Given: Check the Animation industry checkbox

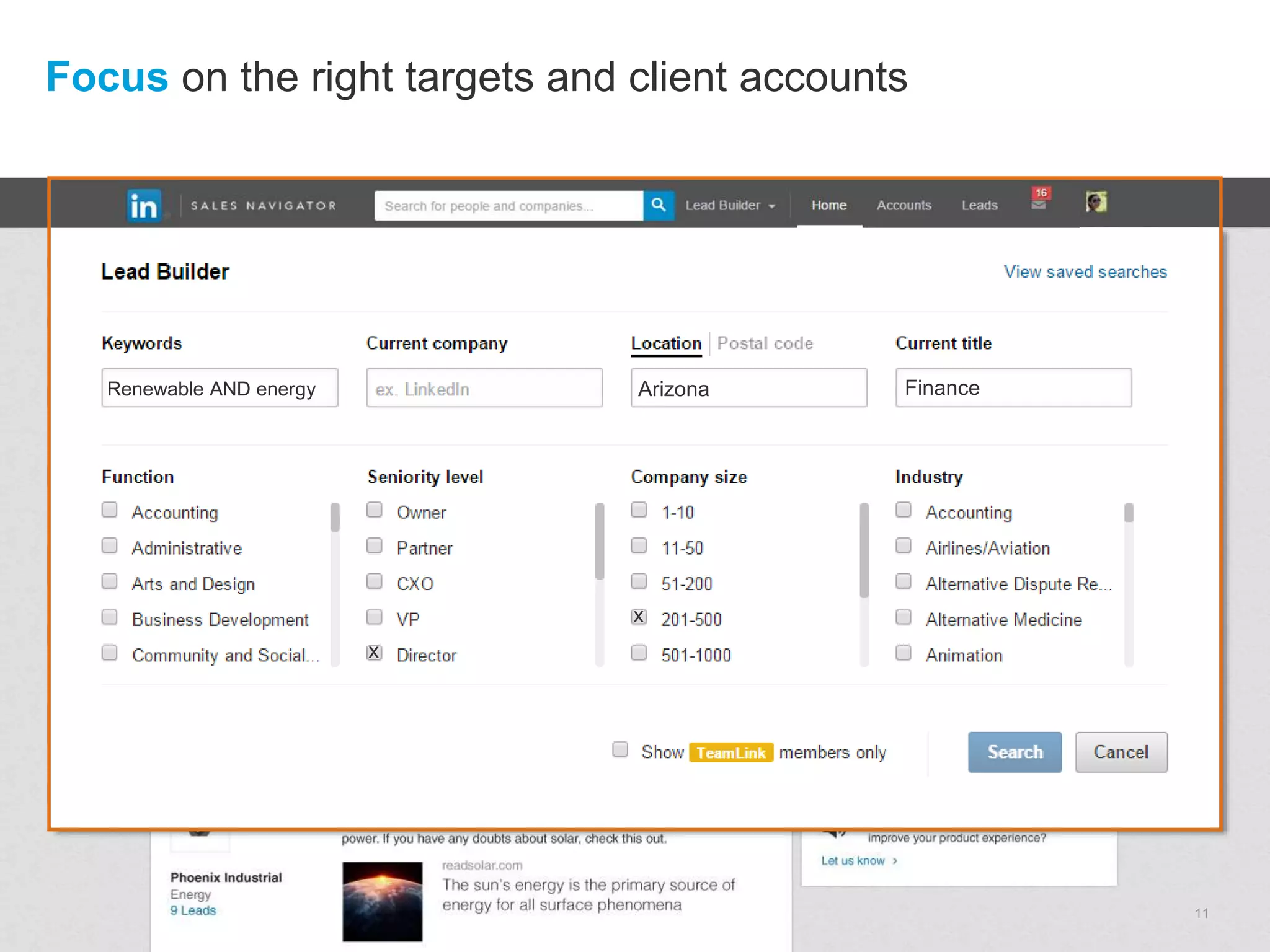Looking at the screenshot, I should [904, 653].
